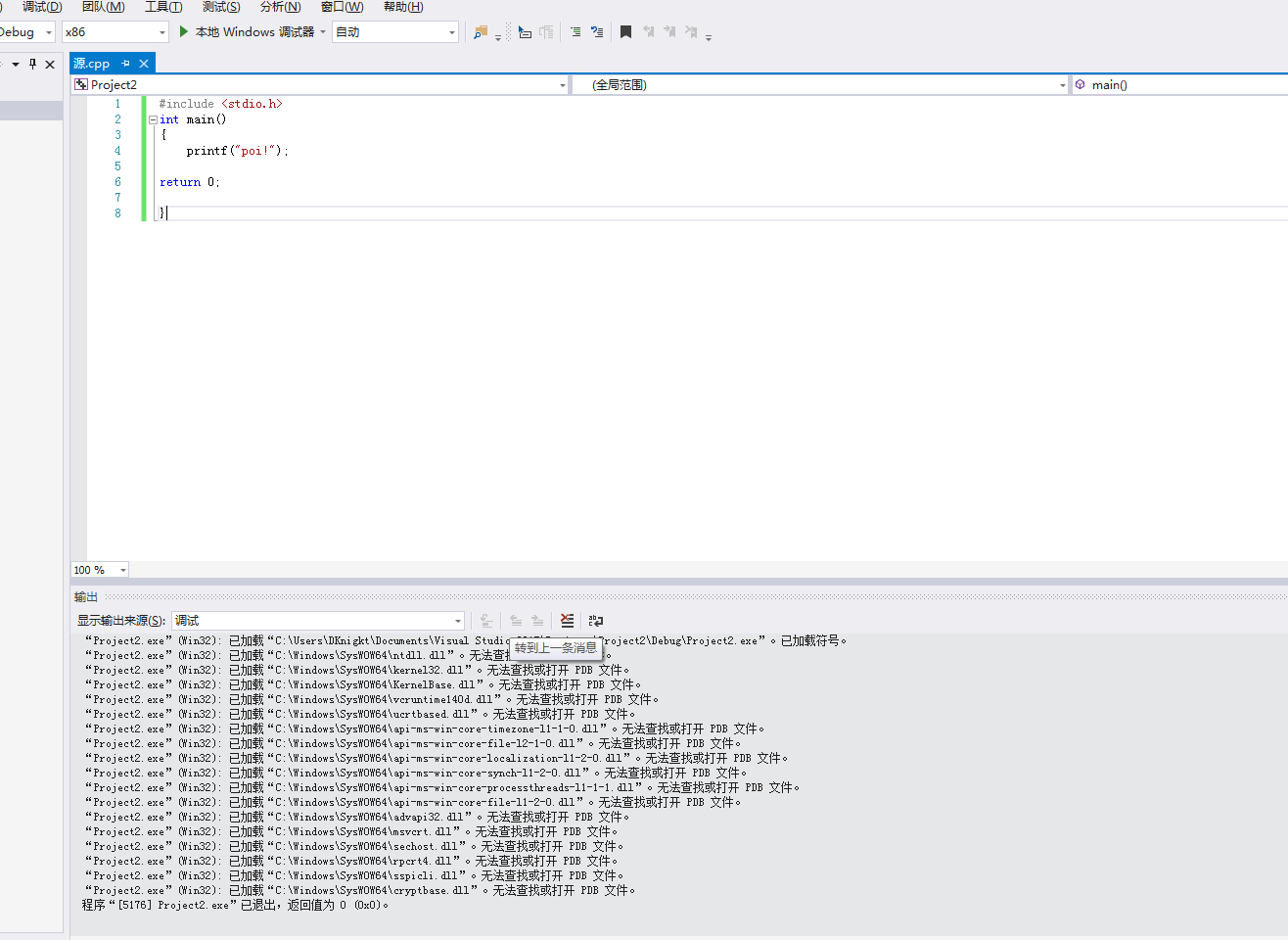1288x940 pixels.
Task: Expand the debugger target dropdown arrow
Action: point(323,32)
